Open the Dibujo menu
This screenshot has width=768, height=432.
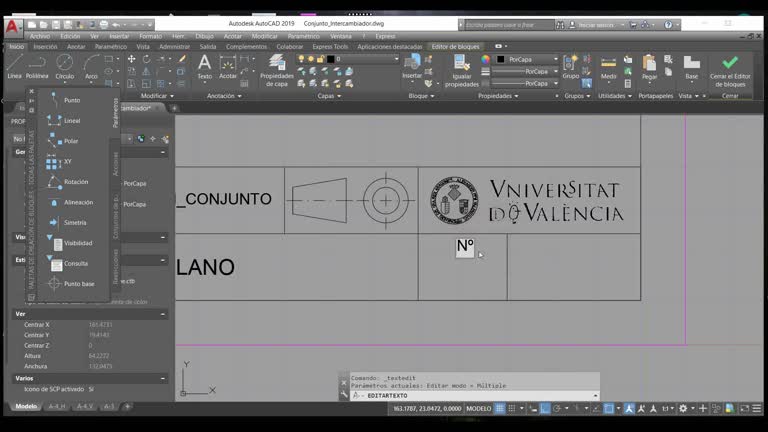204,36
